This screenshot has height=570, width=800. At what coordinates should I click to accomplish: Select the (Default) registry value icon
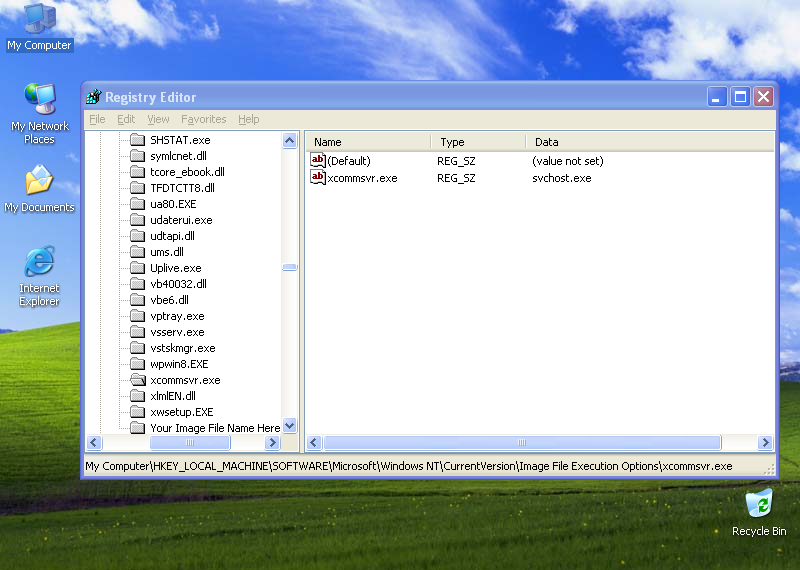(x=318, y=161)
